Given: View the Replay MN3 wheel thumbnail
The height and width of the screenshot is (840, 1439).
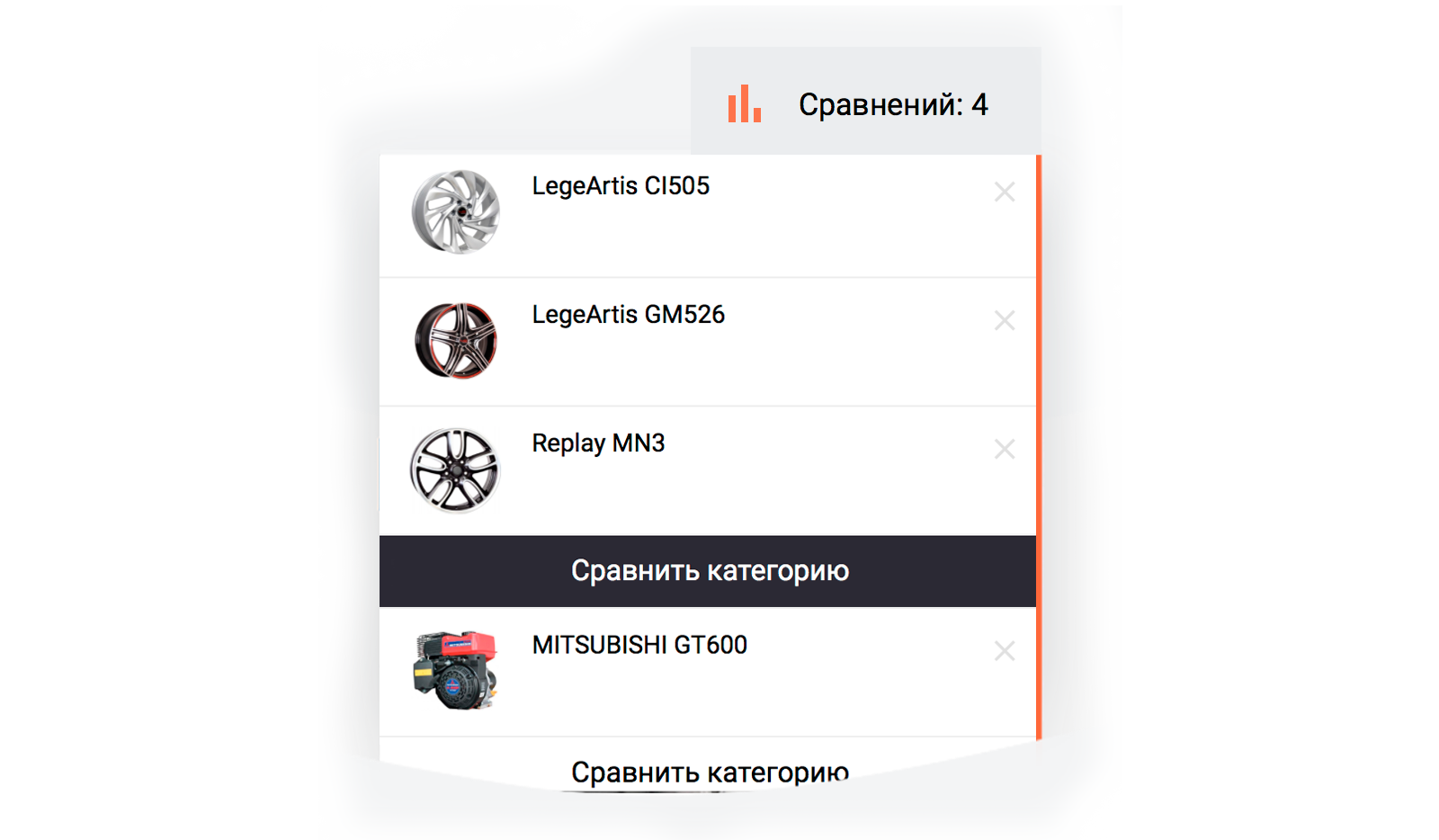Looking at the screenshot, I should [455, 469].
